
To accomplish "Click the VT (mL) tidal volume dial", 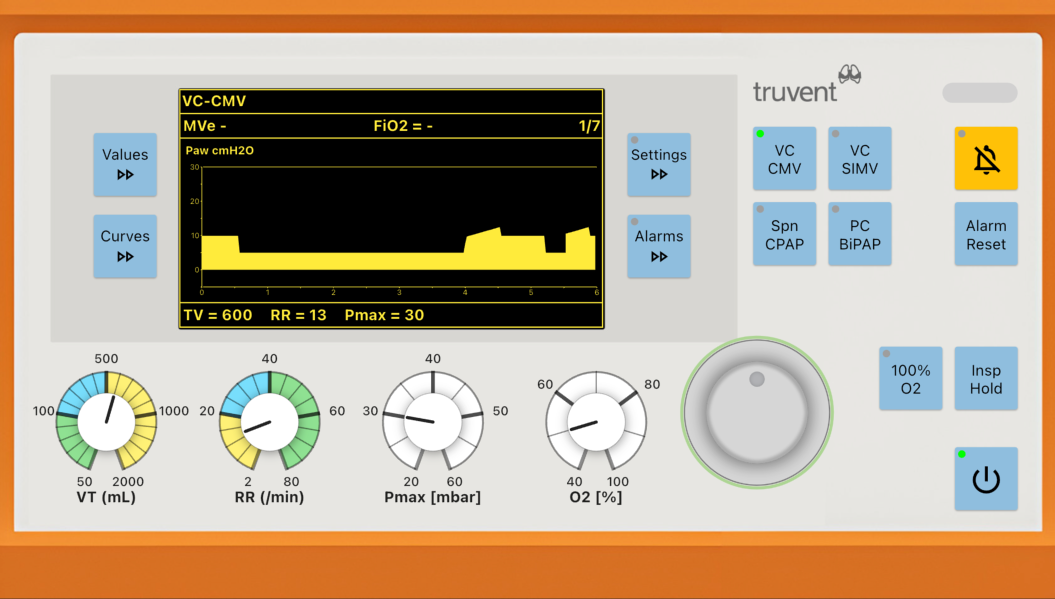I will (x=106, y=421).
